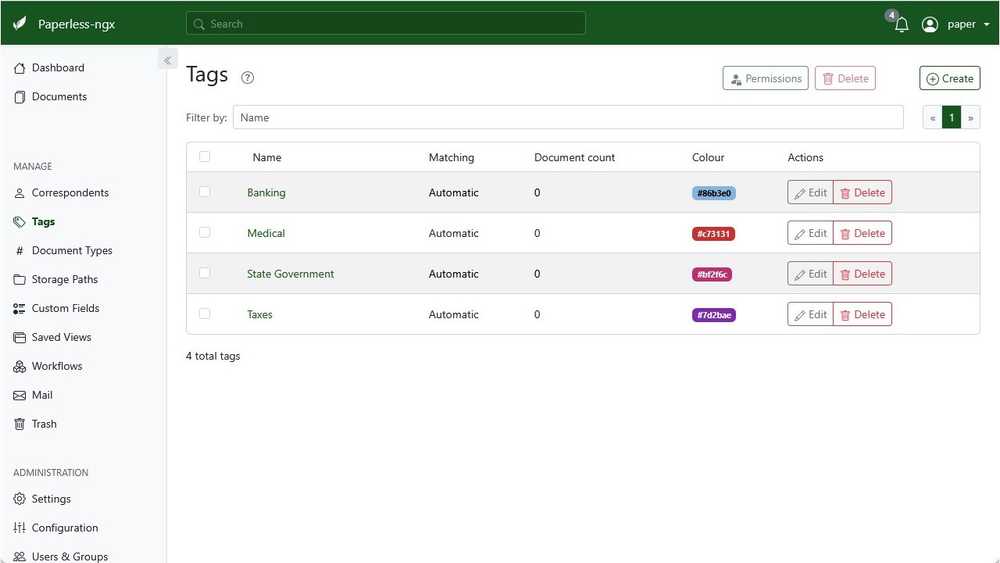Check the State Government row checkbox
The height and width of the screenshot is (563, 1000).
pyautogui.click(x=204, y=273)
